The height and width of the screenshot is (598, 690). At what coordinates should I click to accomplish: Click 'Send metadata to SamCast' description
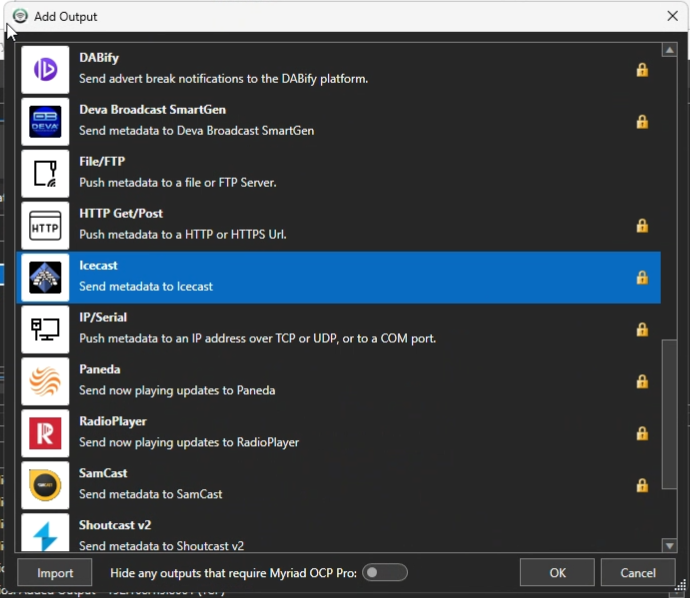tap(150, 494)
